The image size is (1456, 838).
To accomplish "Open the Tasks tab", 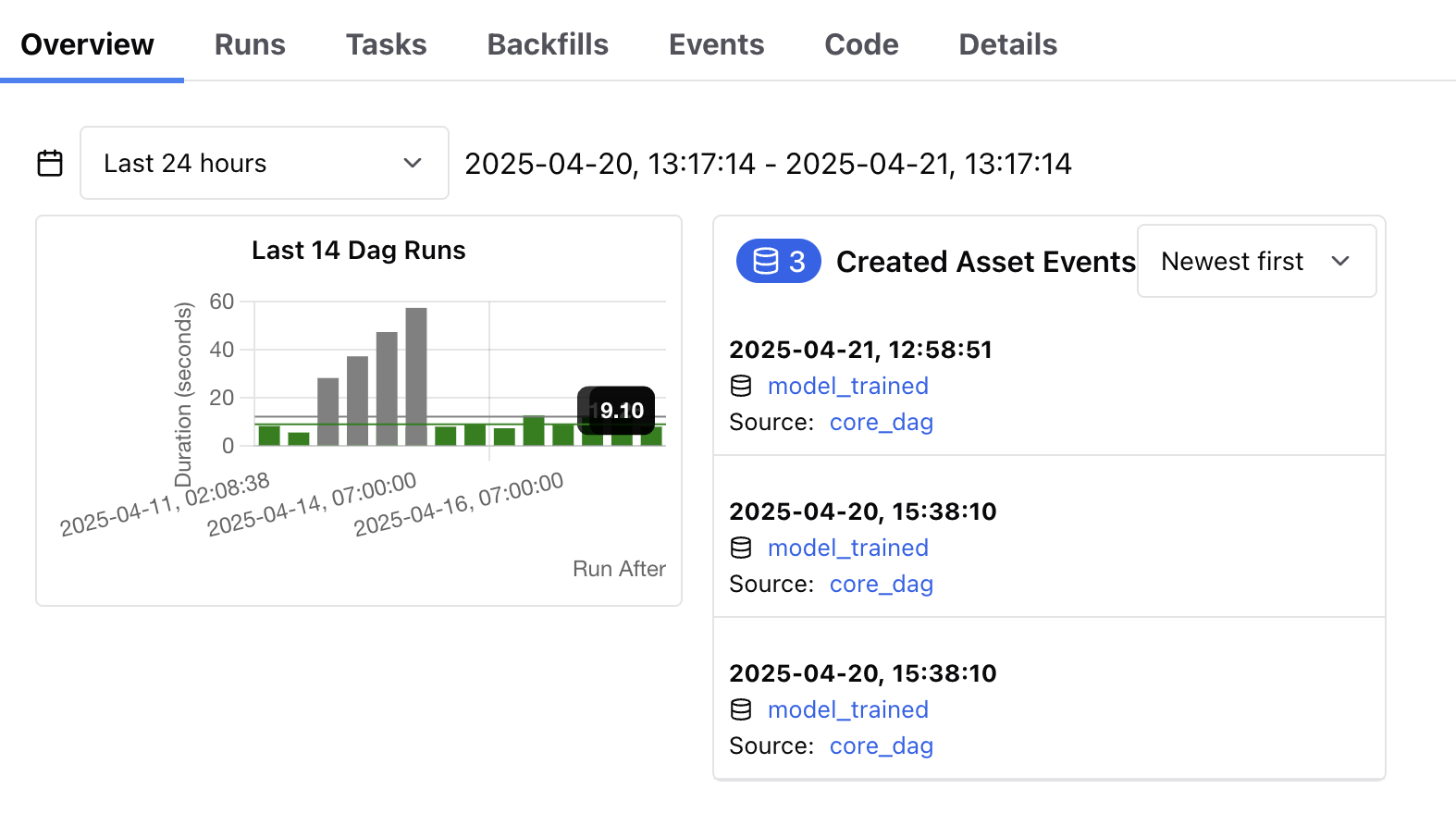I will [x=387, y=44].
